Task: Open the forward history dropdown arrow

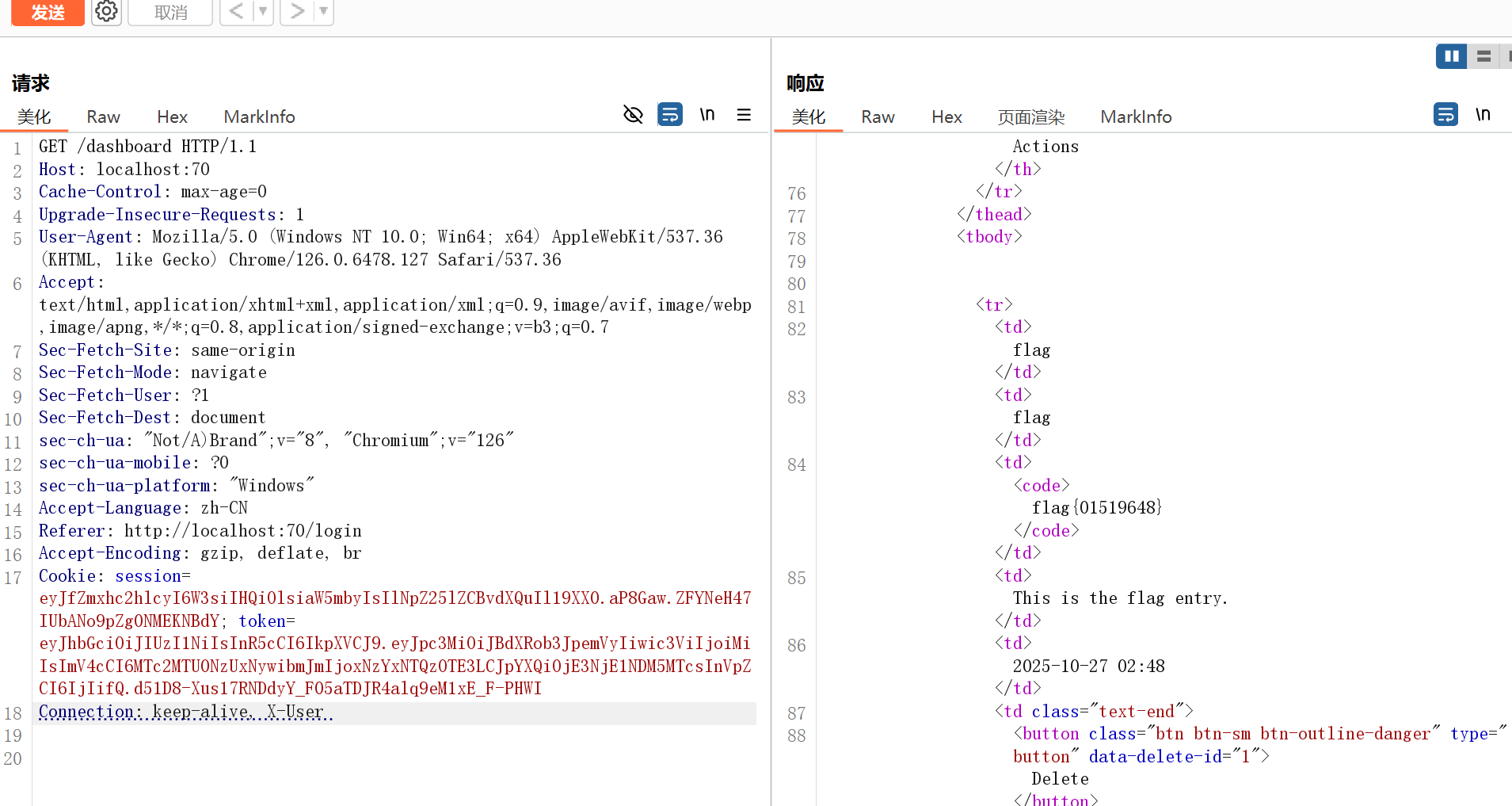Action: (323, 12)
